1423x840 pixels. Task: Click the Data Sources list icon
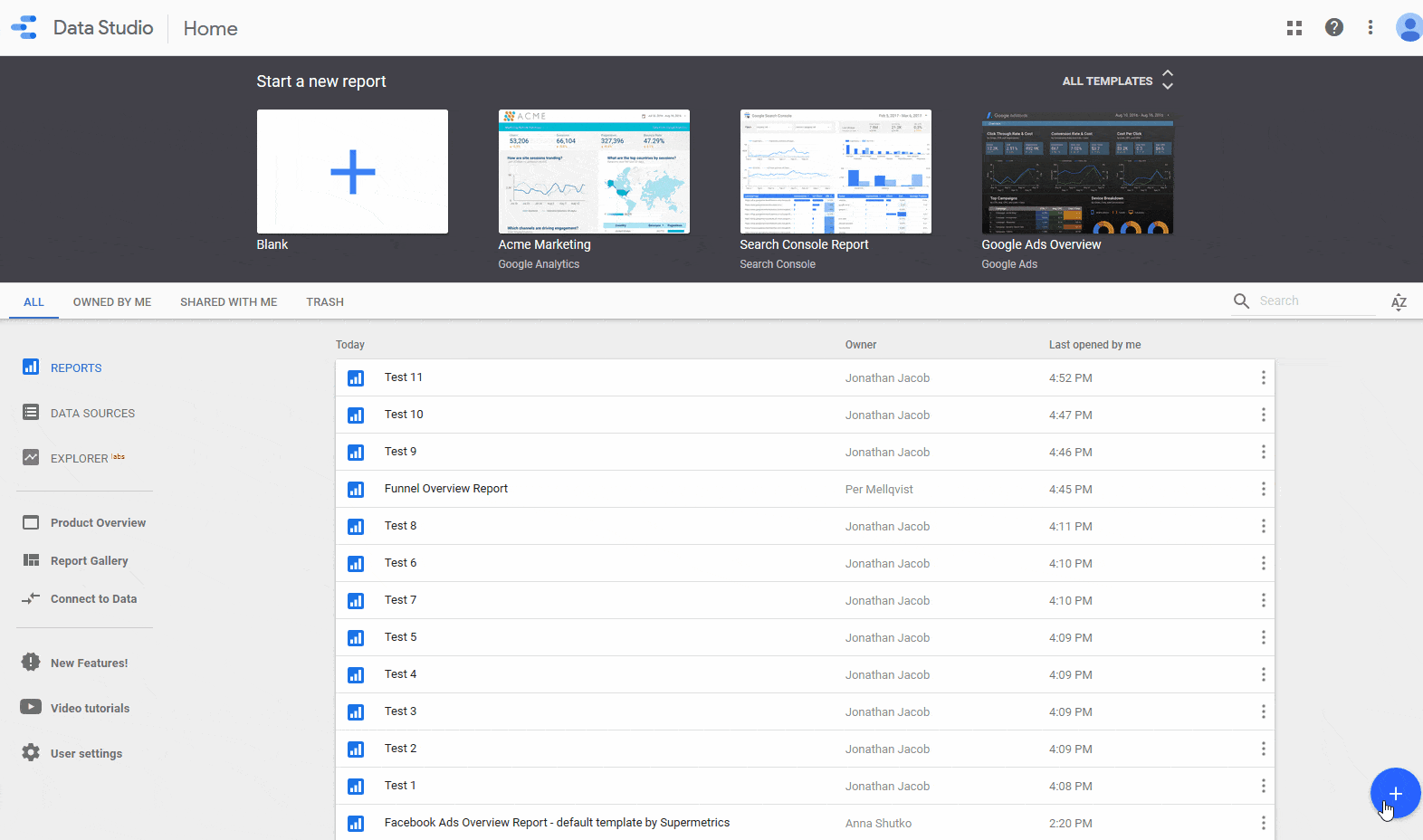click(31, 412)
